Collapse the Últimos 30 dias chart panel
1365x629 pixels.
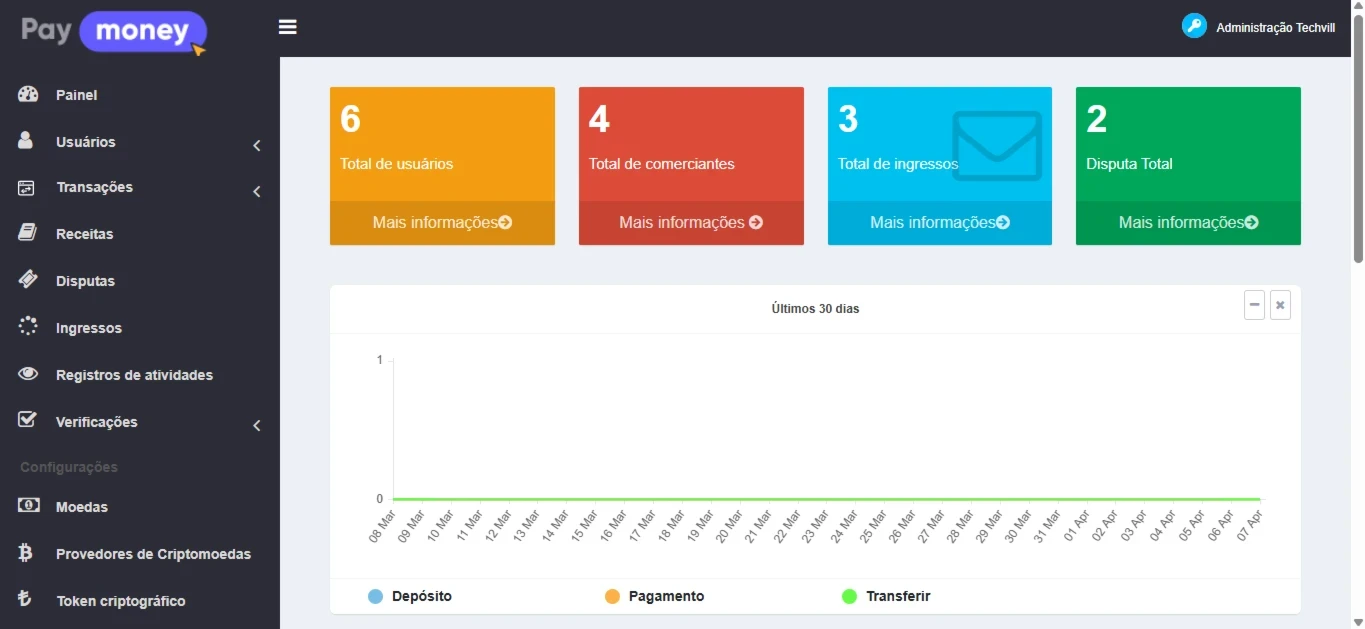point(1254,305)
